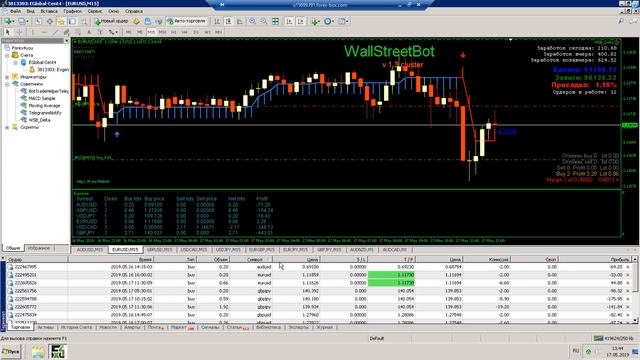The height and width of the screenshot is (360, 640).
Task: Open the Сервис menu
Action: tap(94, 11)
